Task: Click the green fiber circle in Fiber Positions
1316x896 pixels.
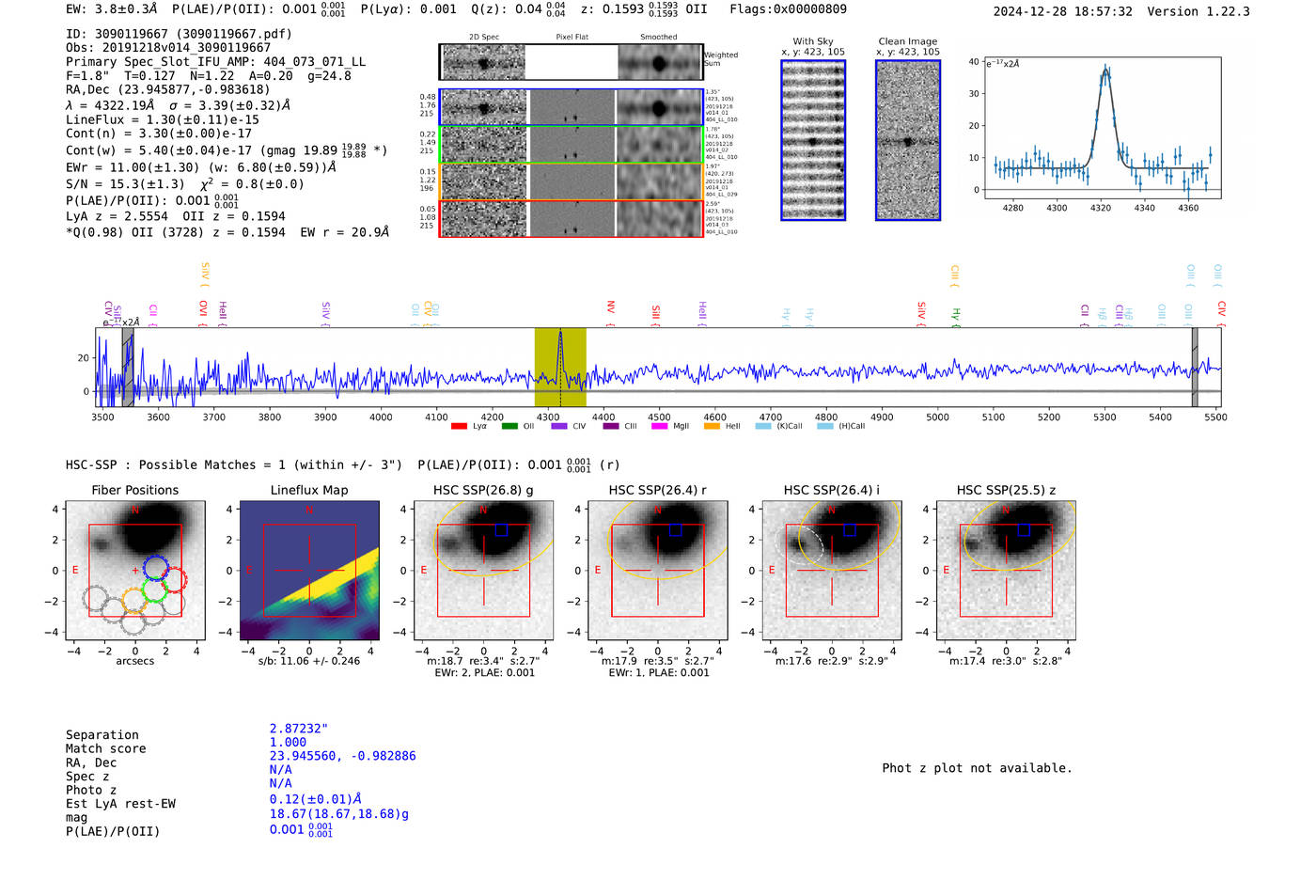Action: click(154, 591)
